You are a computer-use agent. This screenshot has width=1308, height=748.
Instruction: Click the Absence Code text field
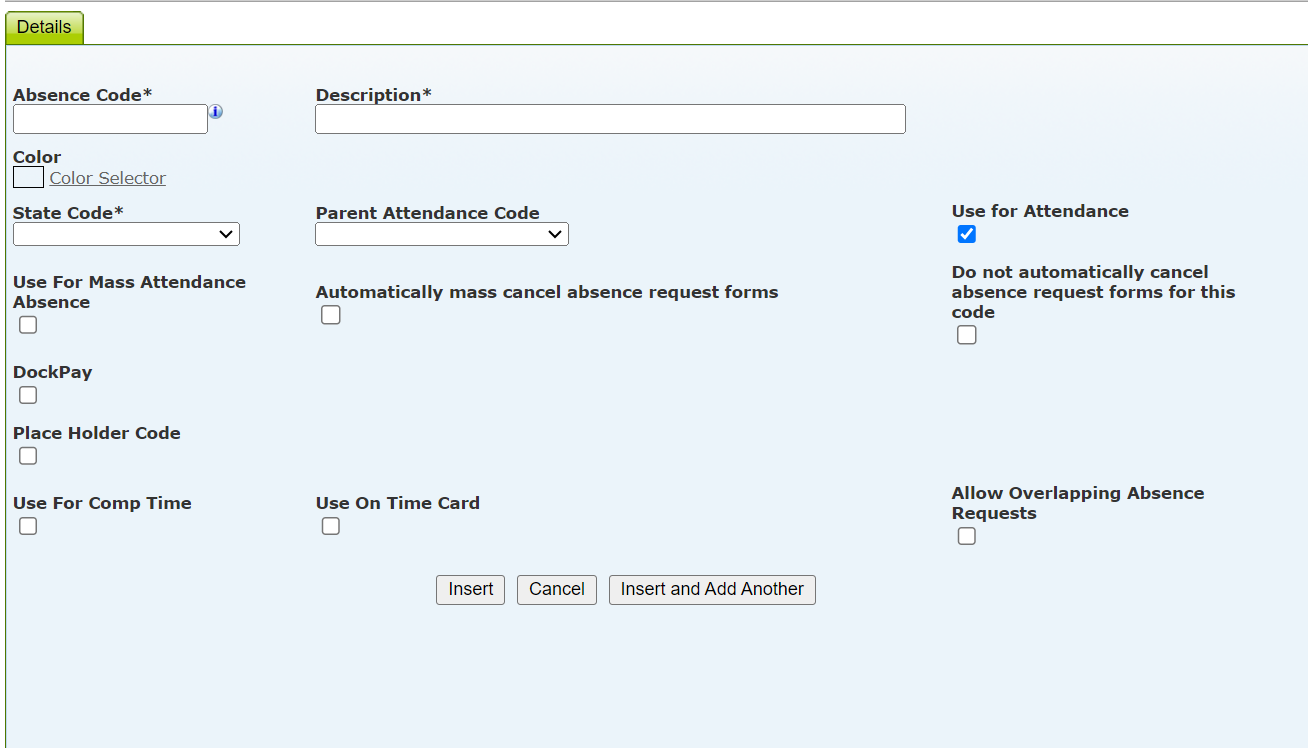click(x=110, y=119)
